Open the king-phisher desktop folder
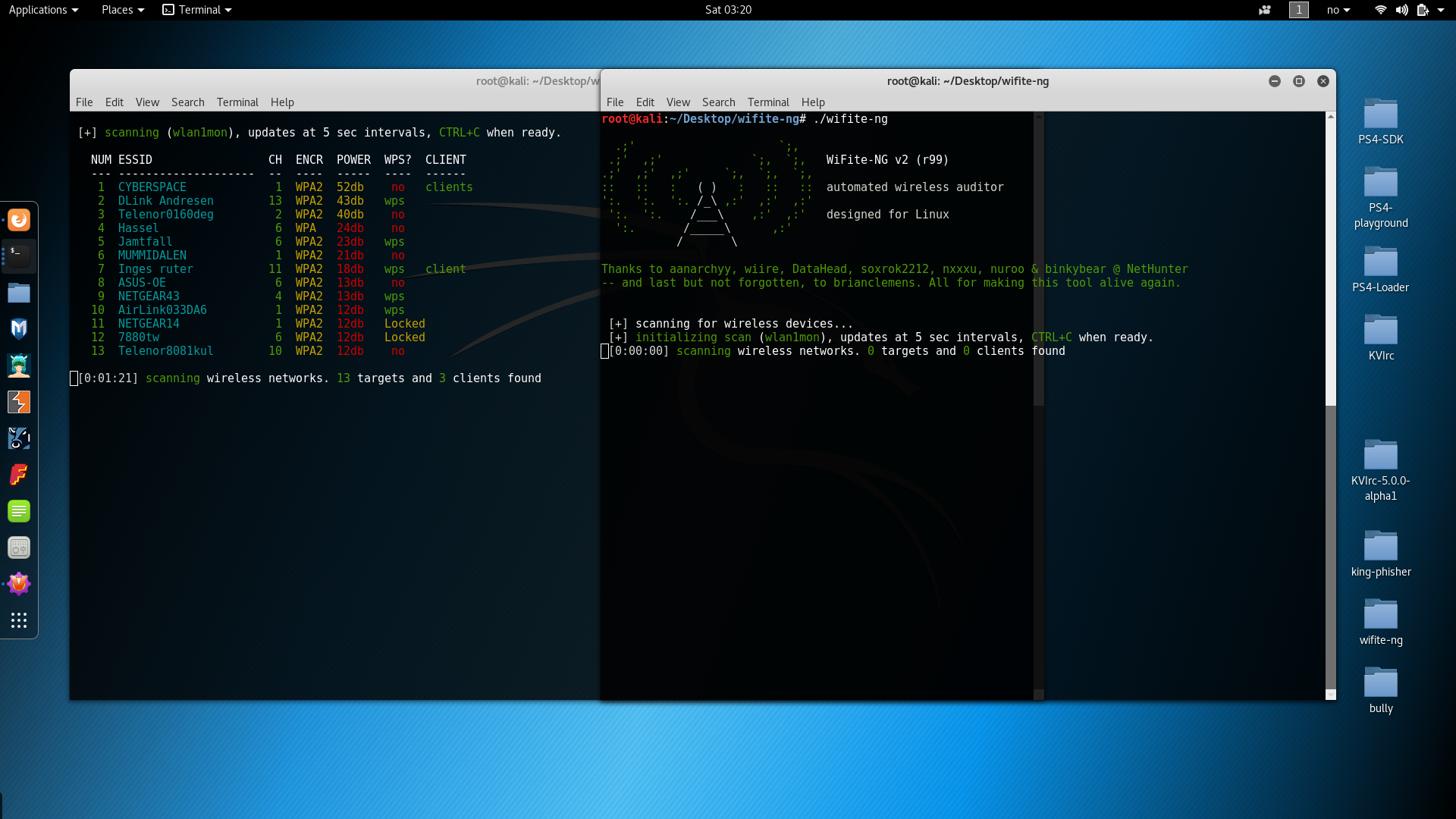Screen dimensions: 1456x819 tap(1380, 546)
